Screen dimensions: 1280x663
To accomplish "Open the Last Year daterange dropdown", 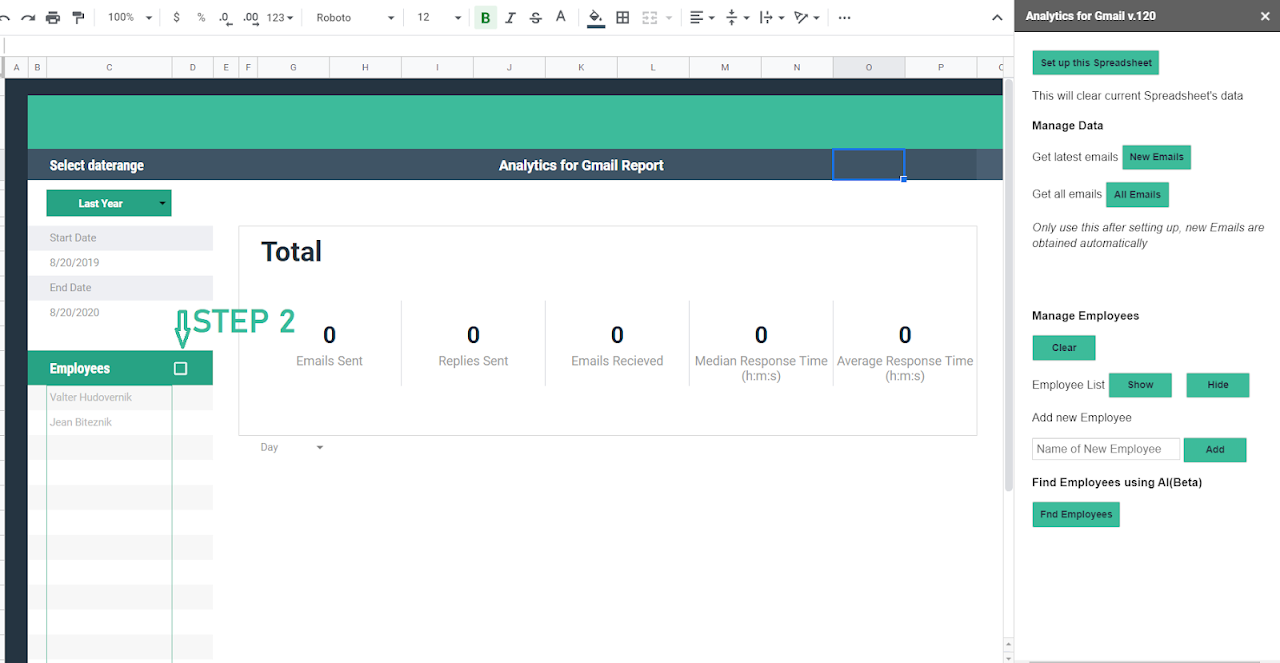I will pos(109,203).
